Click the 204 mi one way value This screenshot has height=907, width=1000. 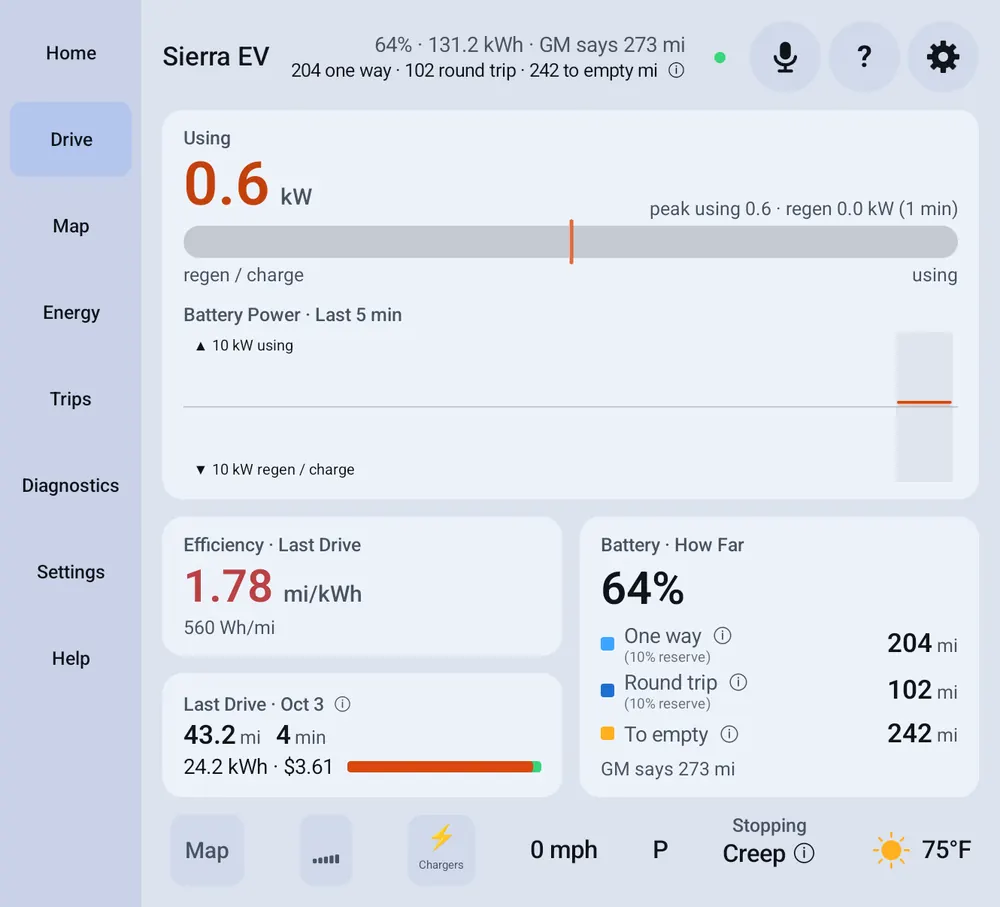pyautogui.click(x=922, y=643)
